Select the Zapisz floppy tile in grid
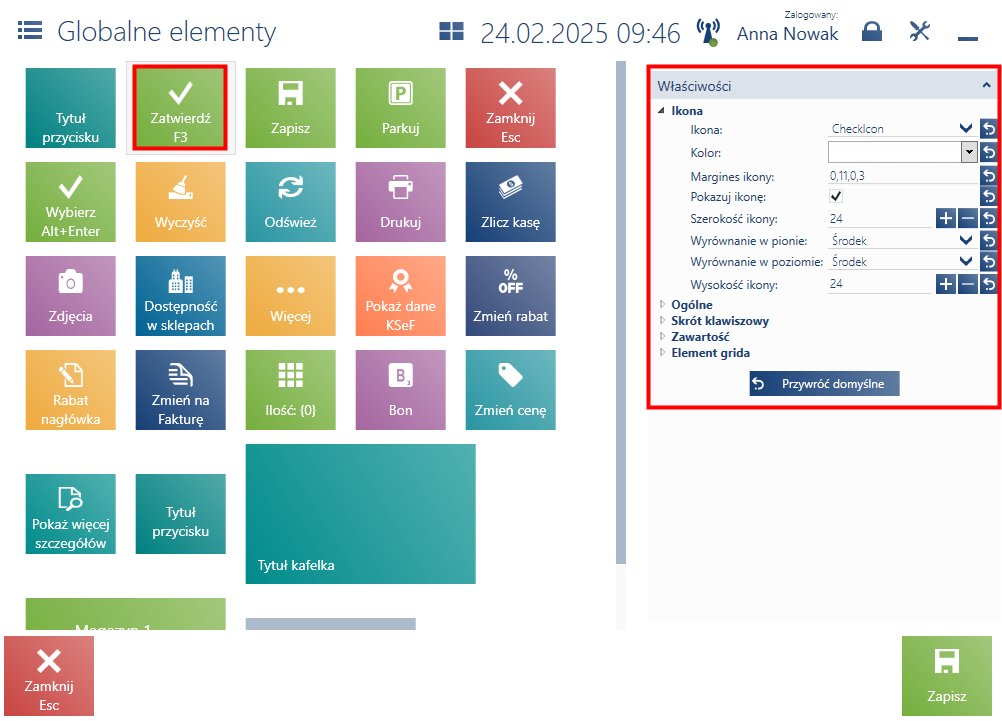1002x721 pixels. (290, 108)
